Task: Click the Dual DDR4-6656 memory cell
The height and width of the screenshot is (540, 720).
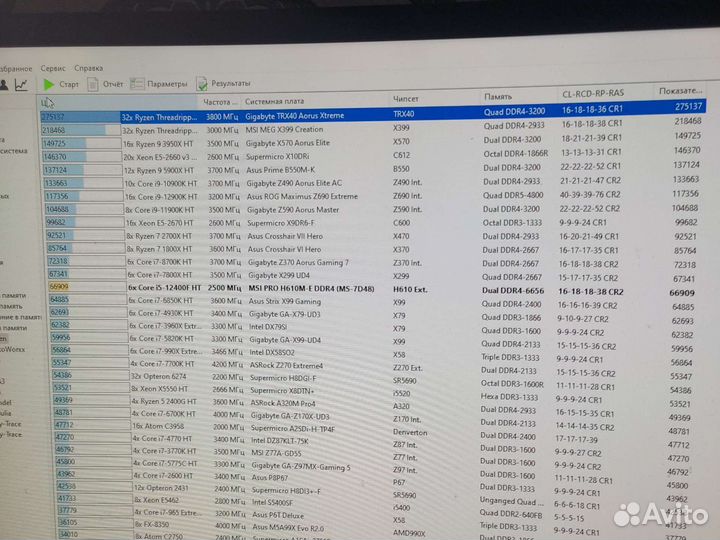Action: [513, 291]
